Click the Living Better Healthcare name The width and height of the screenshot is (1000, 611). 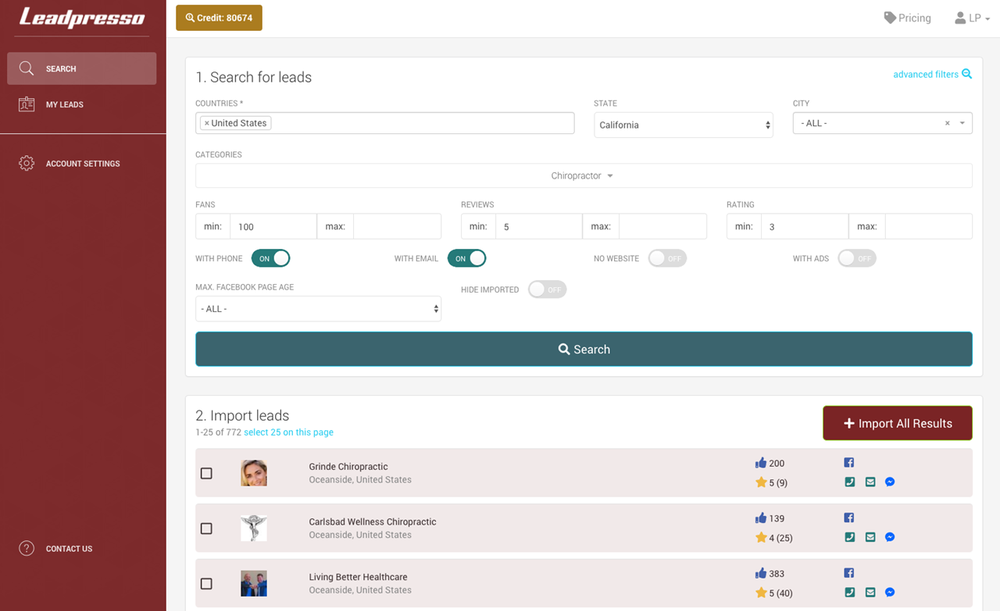pyautogui.click(x=358, y=577)
